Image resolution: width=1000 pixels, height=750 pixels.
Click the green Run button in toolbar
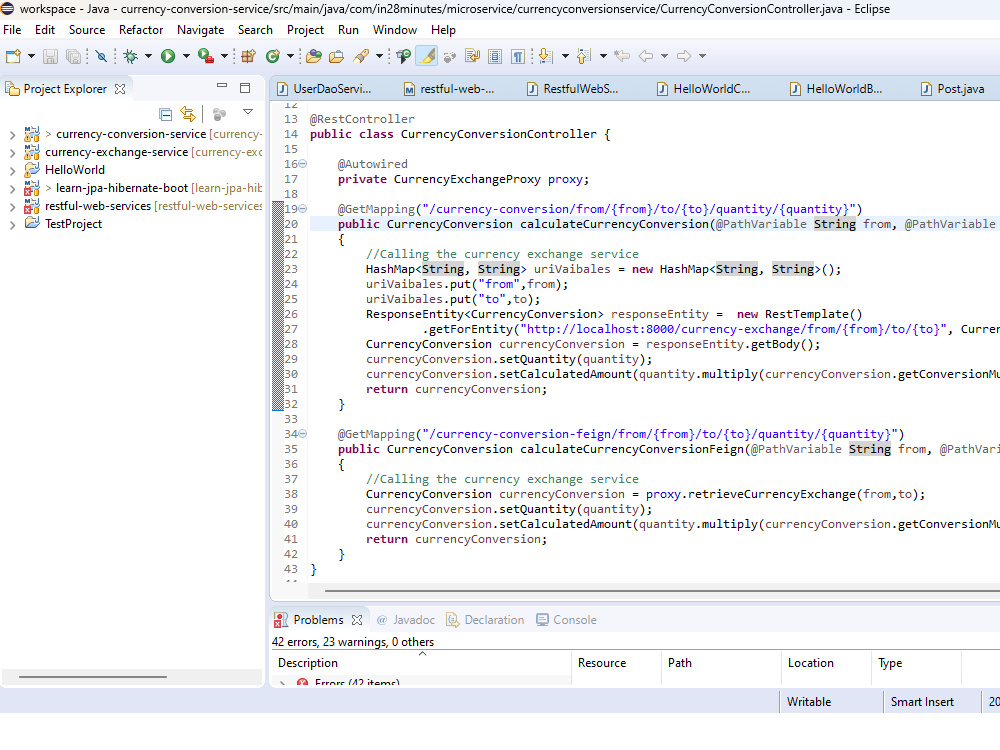(168, 56)
